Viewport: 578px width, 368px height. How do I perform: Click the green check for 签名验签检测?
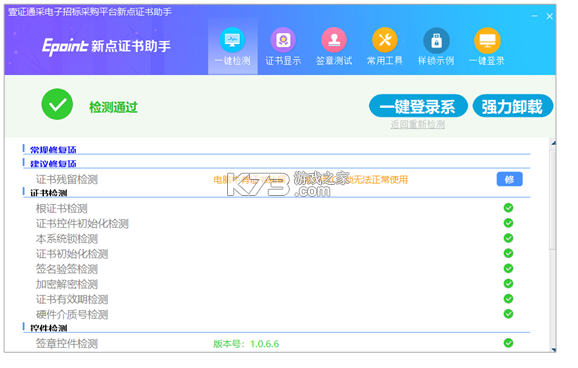click(508, 268)
